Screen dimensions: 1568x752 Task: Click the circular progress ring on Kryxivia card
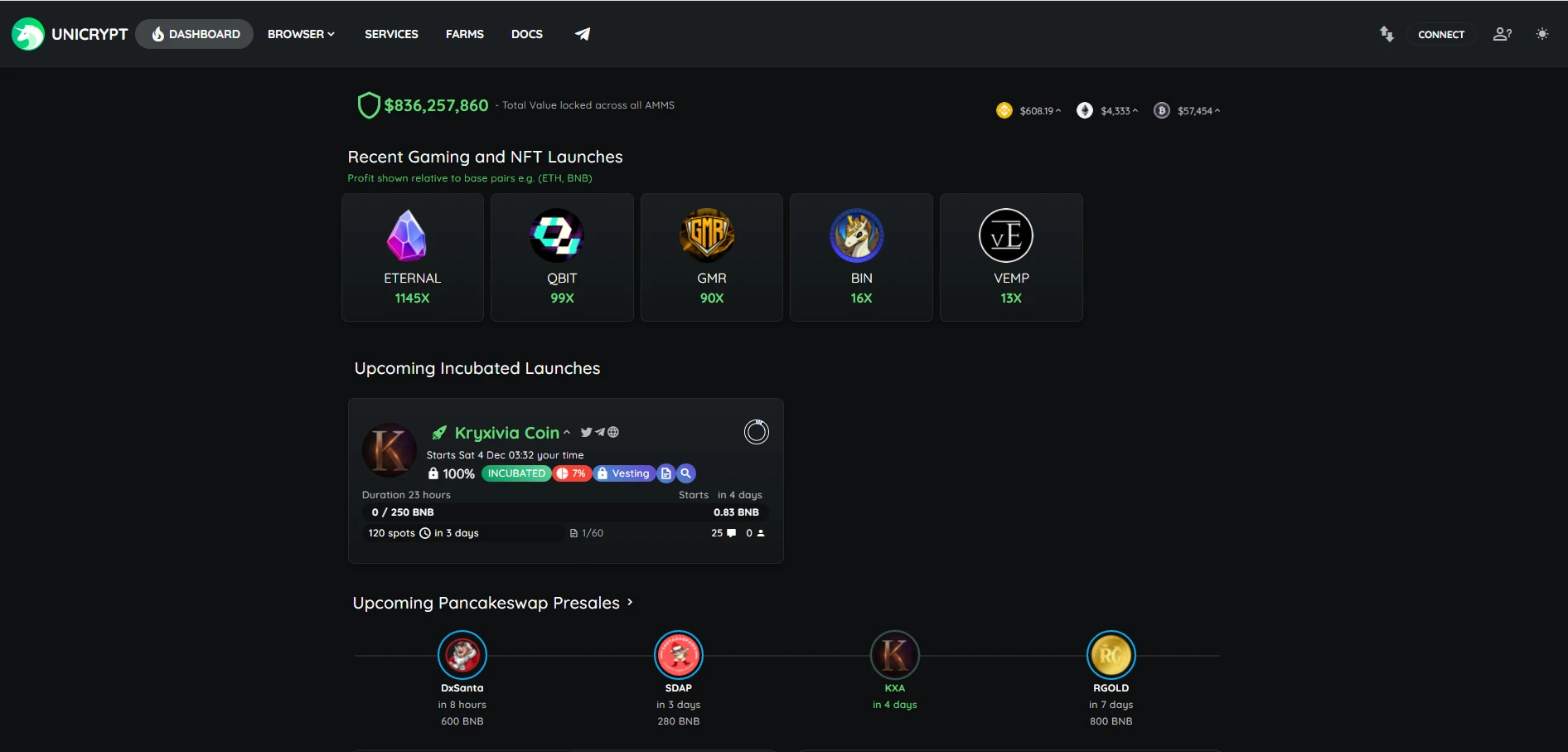click(x=757, y=432)
